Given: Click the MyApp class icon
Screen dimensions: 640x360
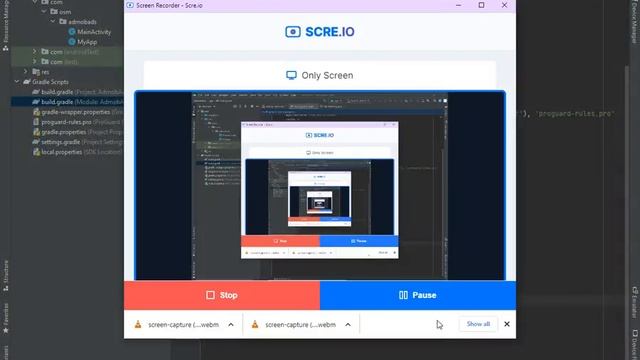Looking at the screenshot, I should pyautogui.click(x=72, y=42).
